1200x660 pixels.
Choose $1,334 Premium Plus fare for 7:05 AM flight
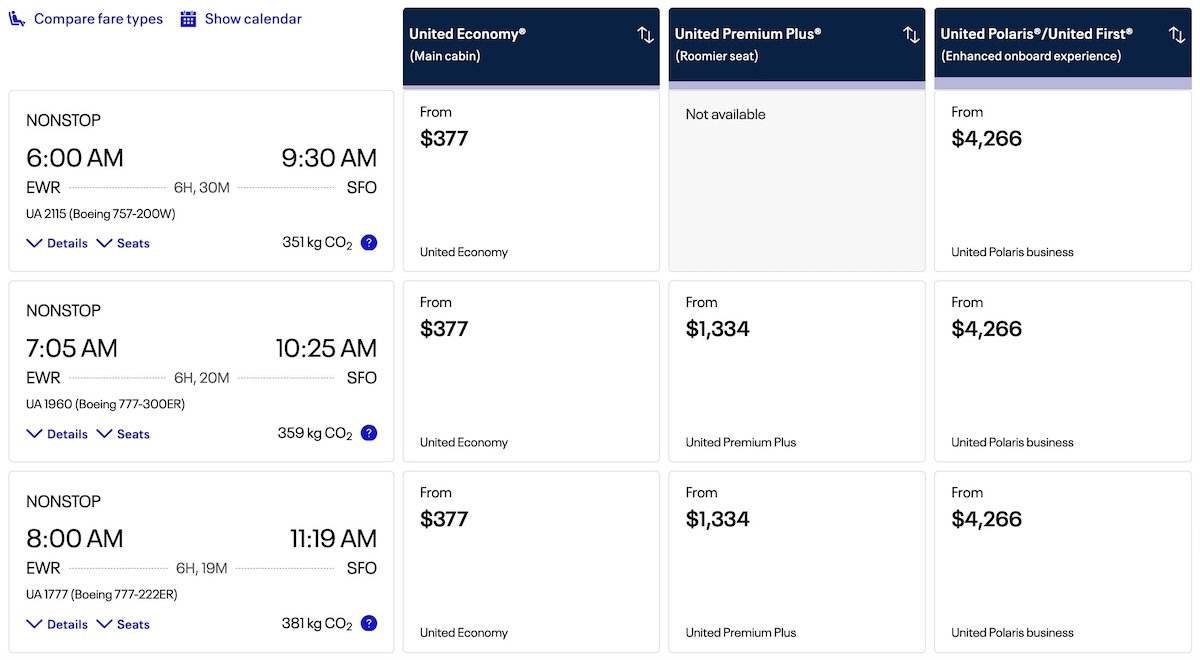[797, 370]
